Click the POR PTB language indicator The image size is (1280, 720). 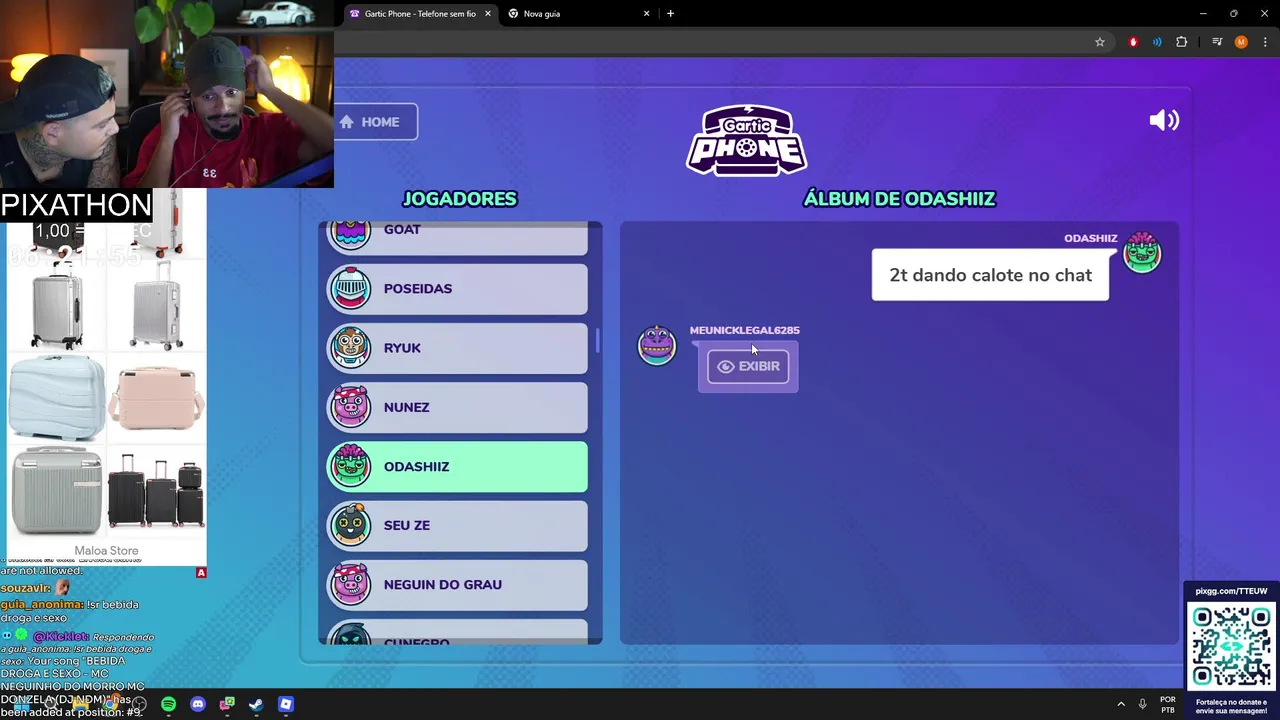coord(1167,704)
